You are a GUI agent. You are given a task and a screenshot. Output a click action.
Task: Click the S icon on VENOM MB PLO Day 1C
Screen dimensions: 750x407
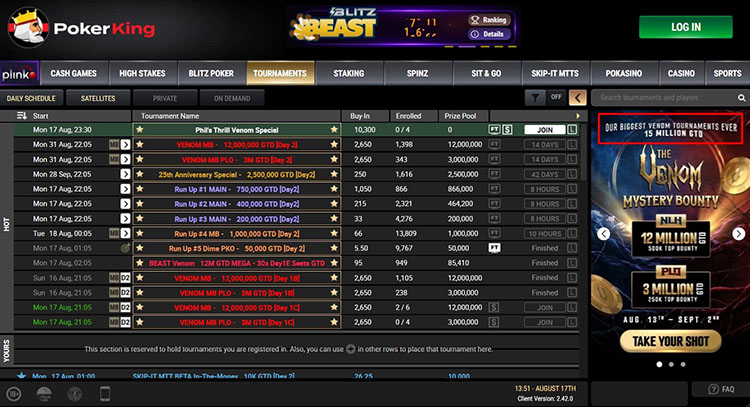point(494,322)
